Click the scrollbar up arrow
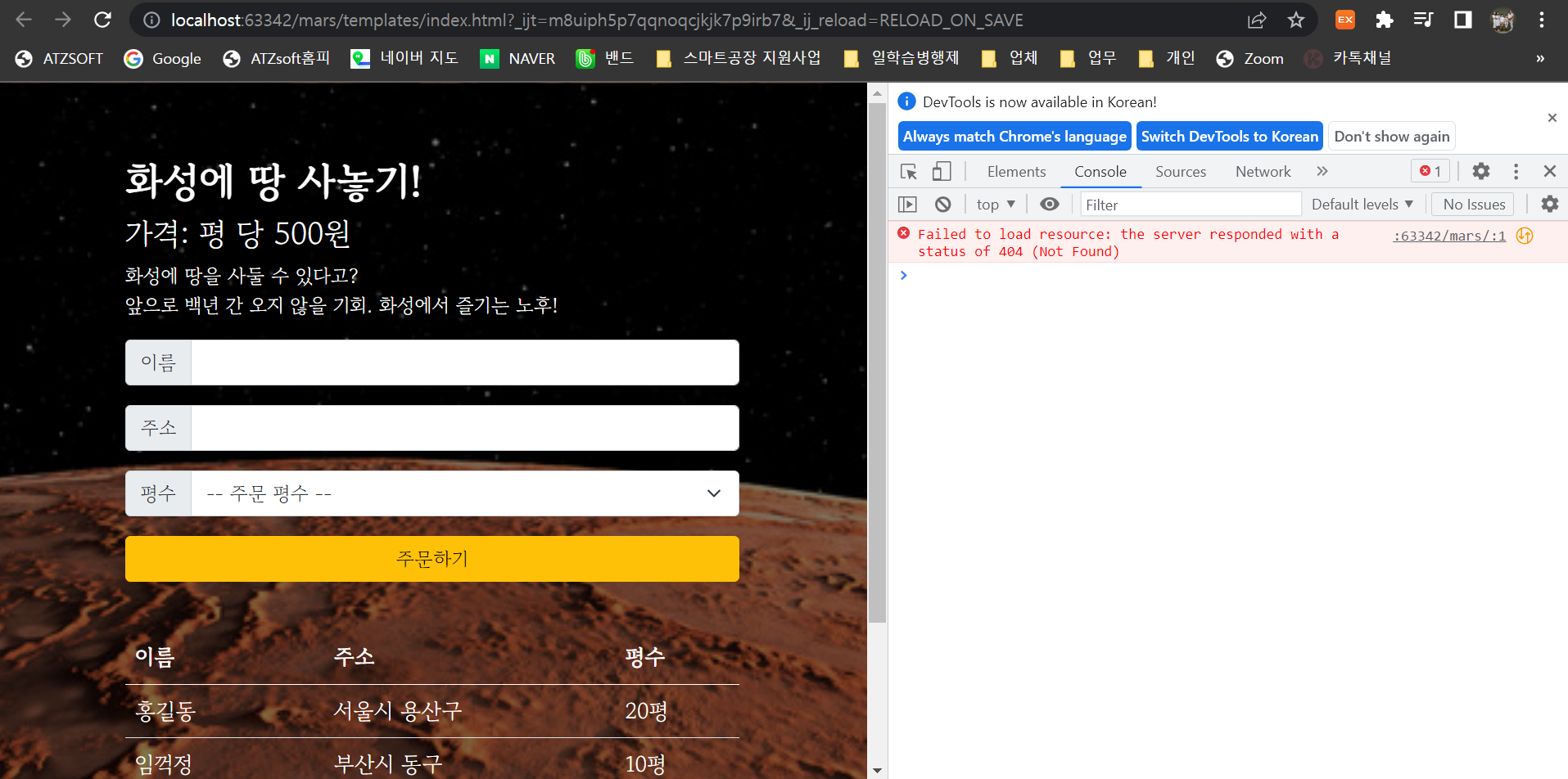The height and width of the screenshot is (779, 1568). point(877,93)
